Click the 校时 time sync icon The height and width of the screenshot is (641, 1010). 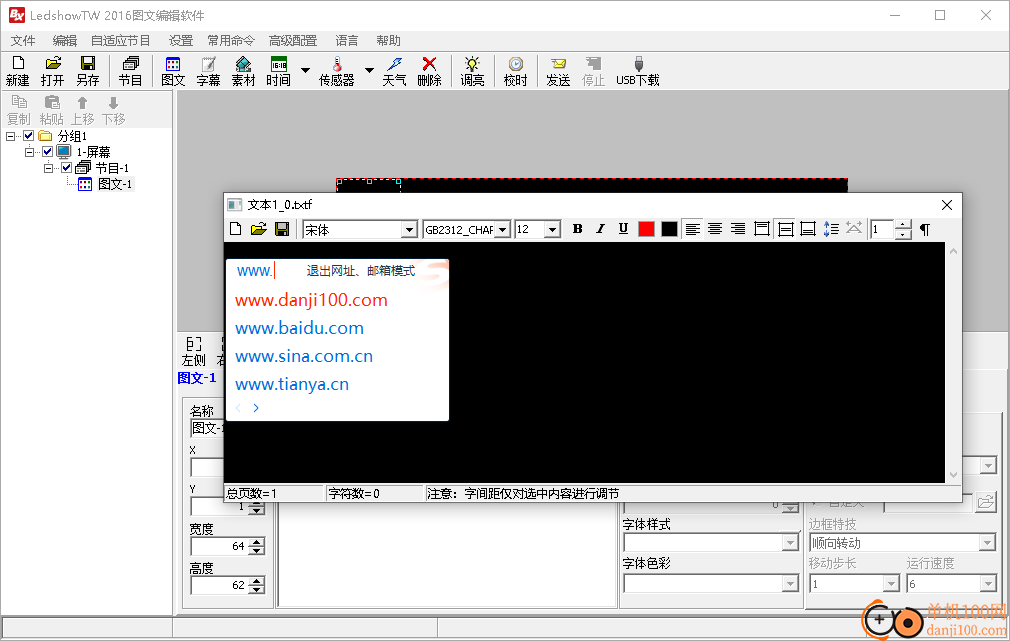pos(515,71)
